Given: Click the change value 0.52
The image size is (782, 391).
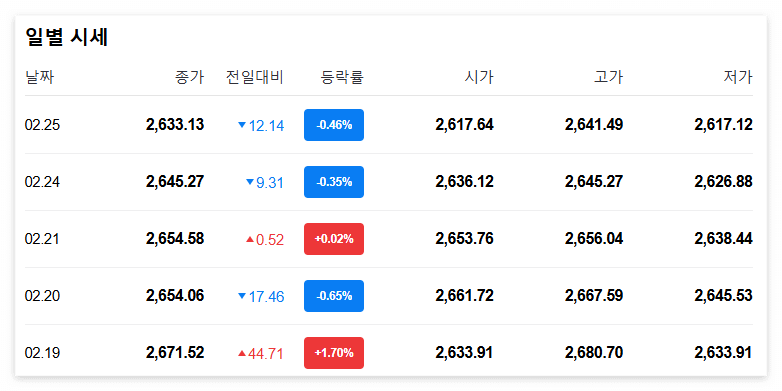Looking at the screenshot, I should tap(270, 240).
